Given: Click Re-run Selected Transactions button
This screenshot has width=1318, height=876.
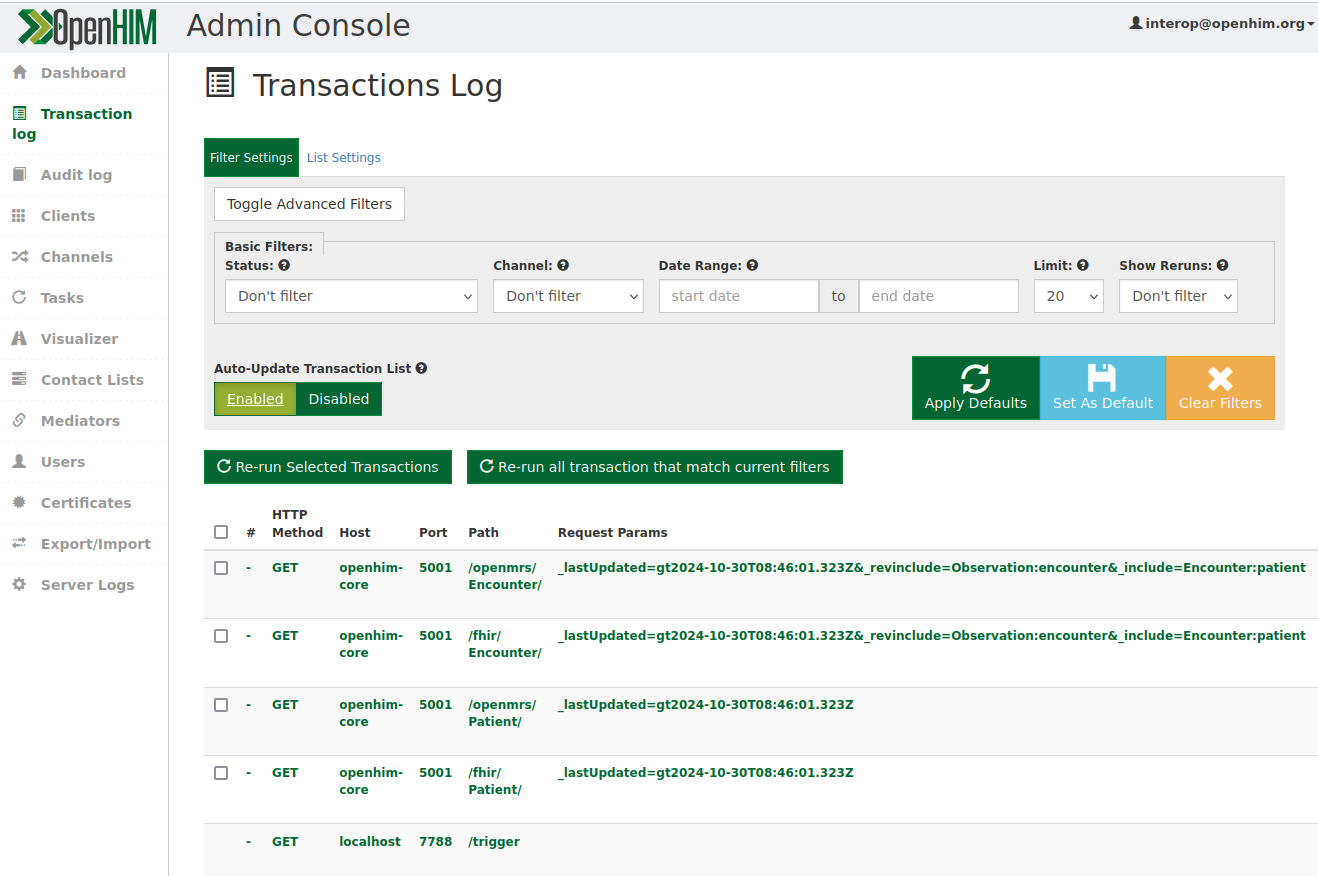Looking at the screenshot, I should click(328, 467).
